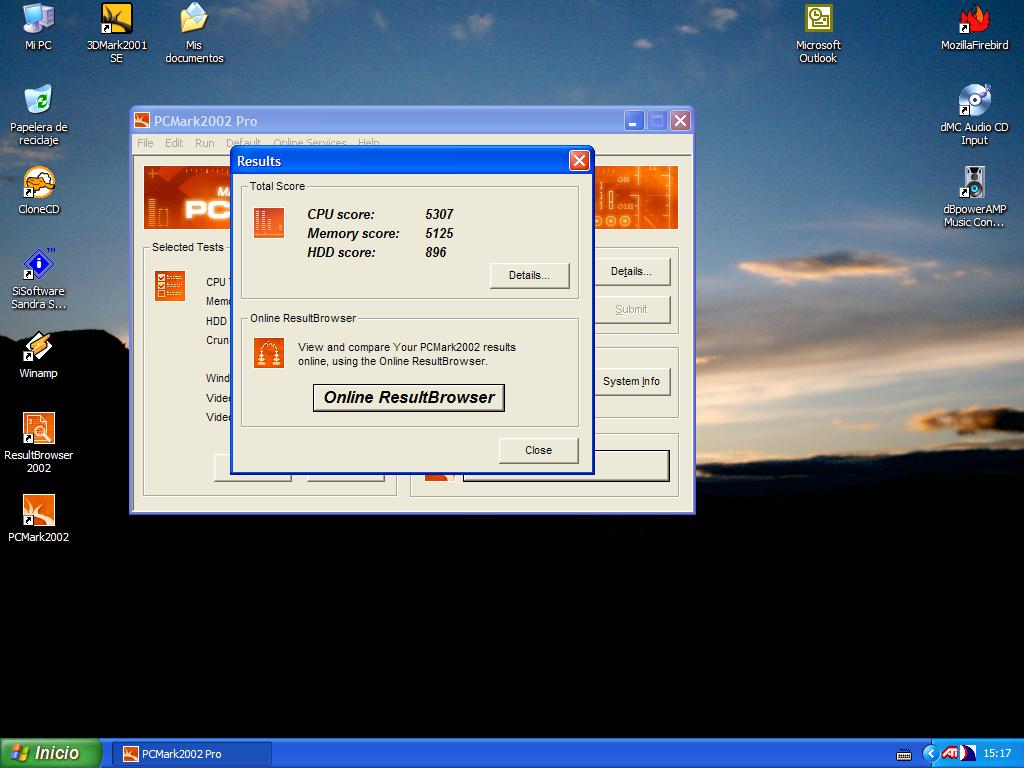Image resolution: width=1024 pixels, height=768 pixels.
Task: Click the SiSoftware Sandra shortcut
Action: coord(38,265)
